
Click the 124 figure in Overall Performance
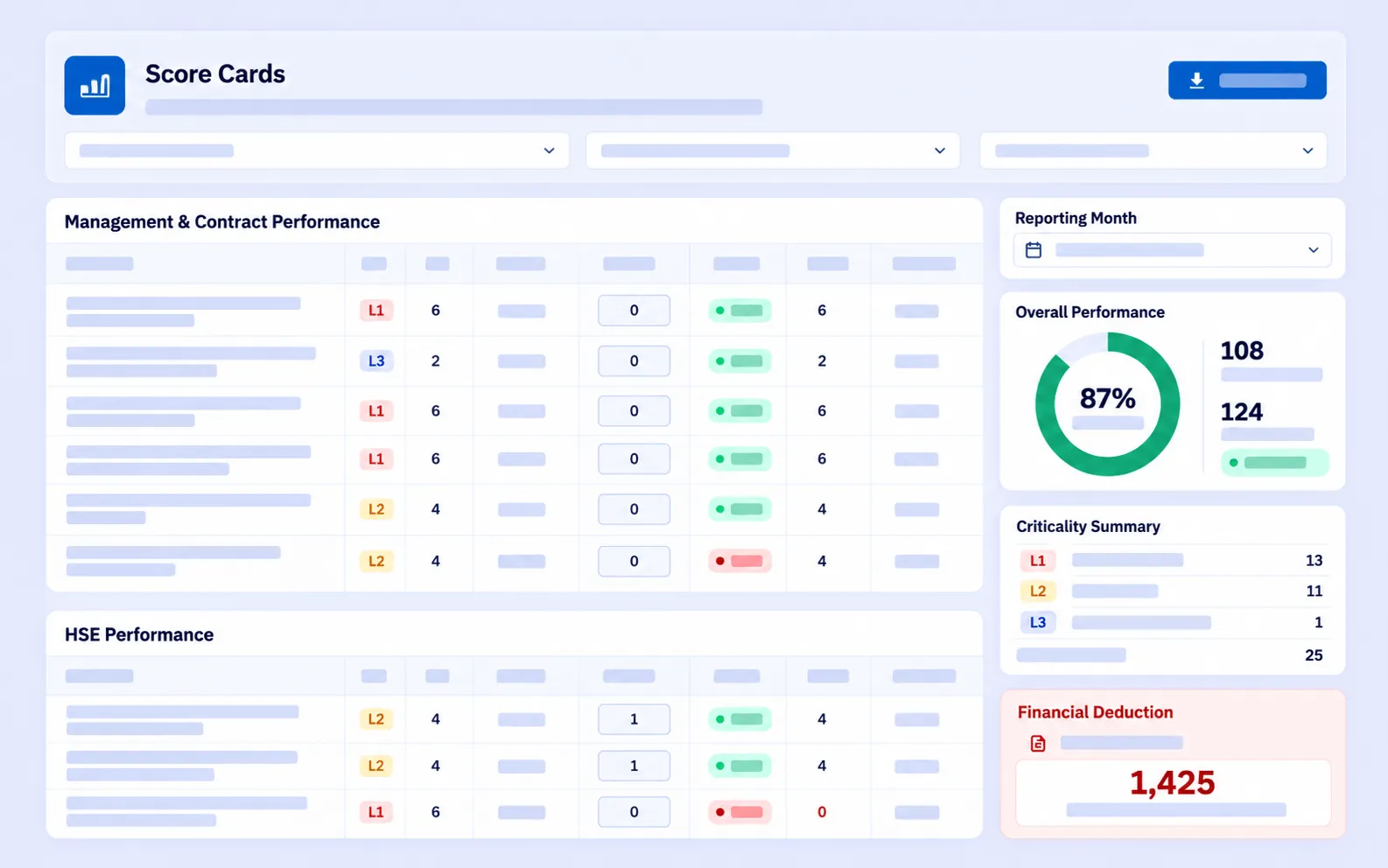[x=1242, y=412]
